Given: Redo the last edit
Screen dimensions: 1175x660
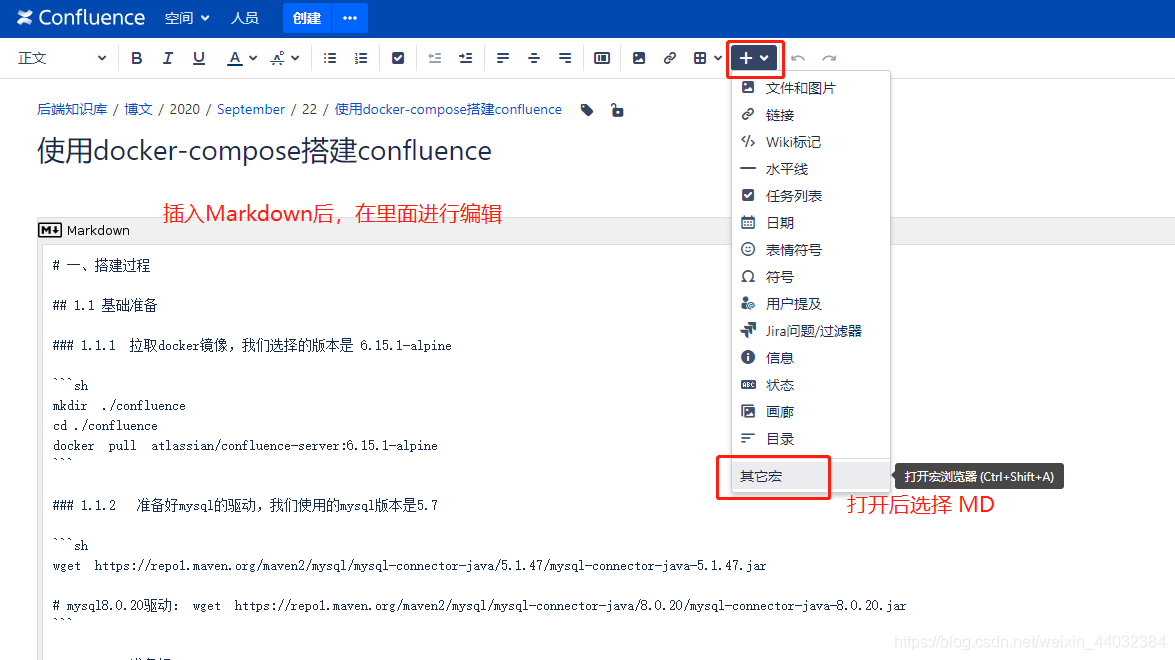Looking at the screenshot, I should tap(829, 58).
